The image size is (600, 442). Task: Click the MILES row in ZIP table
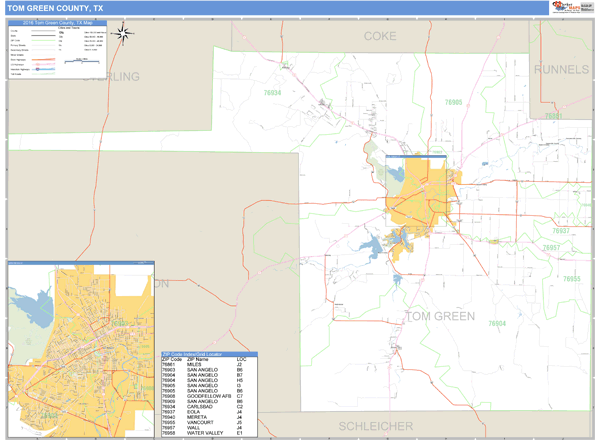(209, 365)
